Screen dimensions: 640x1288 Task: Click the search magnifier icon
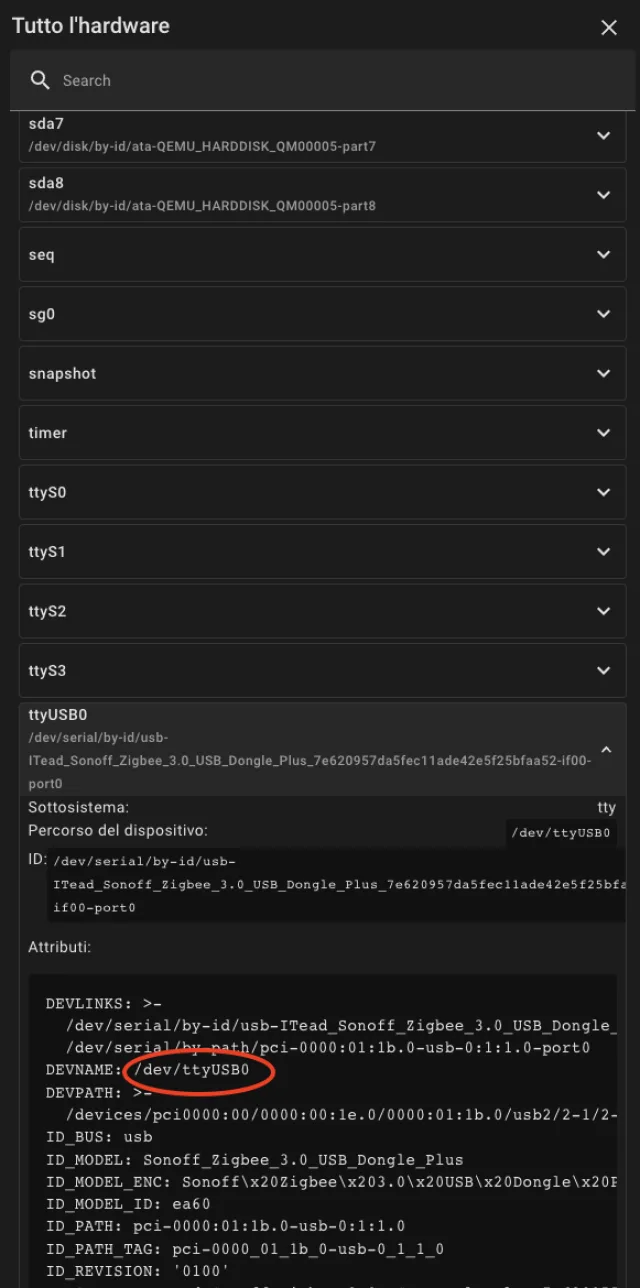(x=40, y=81)
